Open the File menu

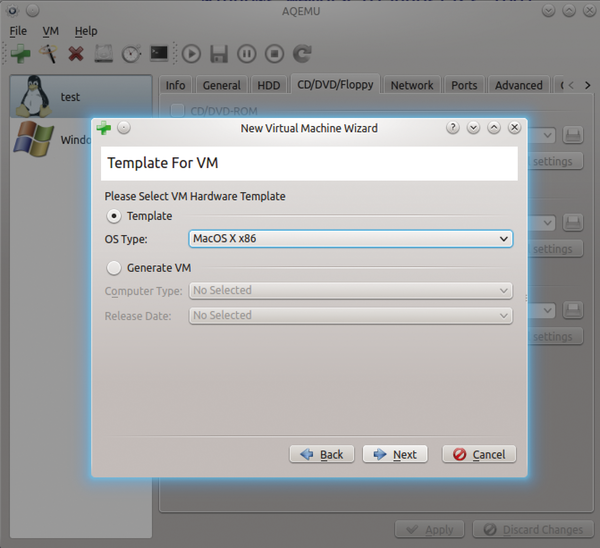(x=18, y=31)
